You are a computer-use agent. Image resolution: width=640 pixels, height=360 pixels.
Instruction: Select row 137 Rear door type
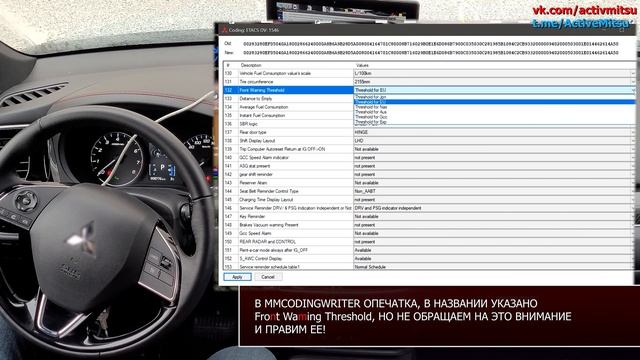pyautogui.click(x=288, y=132)
